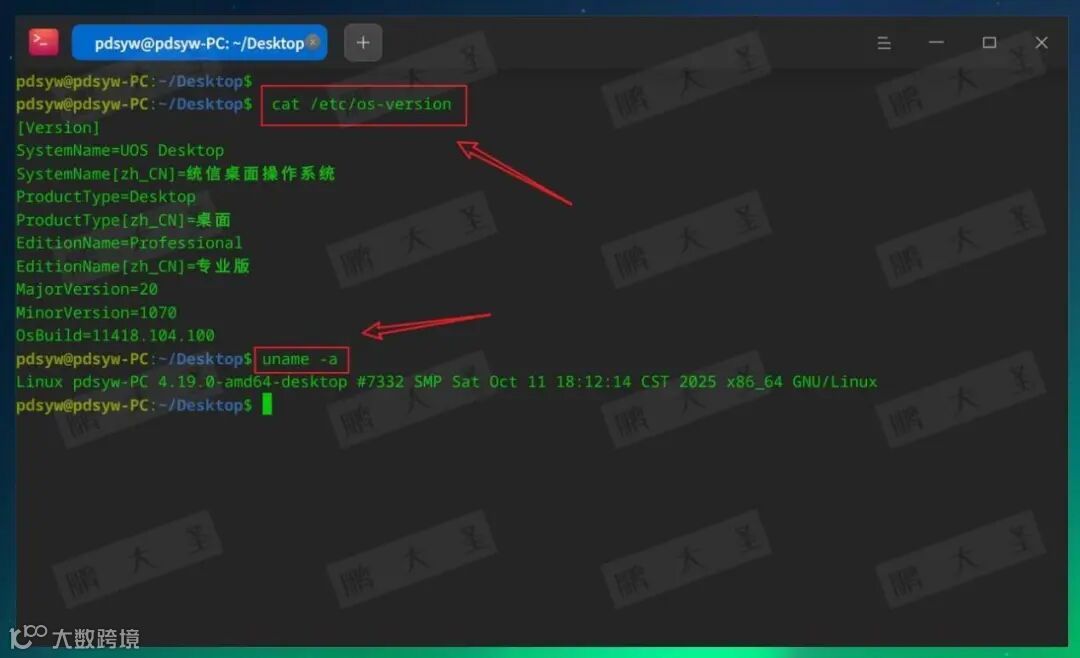Click the 'MajorVersion=20' line
The height and width of the screenshot is (658, 1080).
(87, 289)
